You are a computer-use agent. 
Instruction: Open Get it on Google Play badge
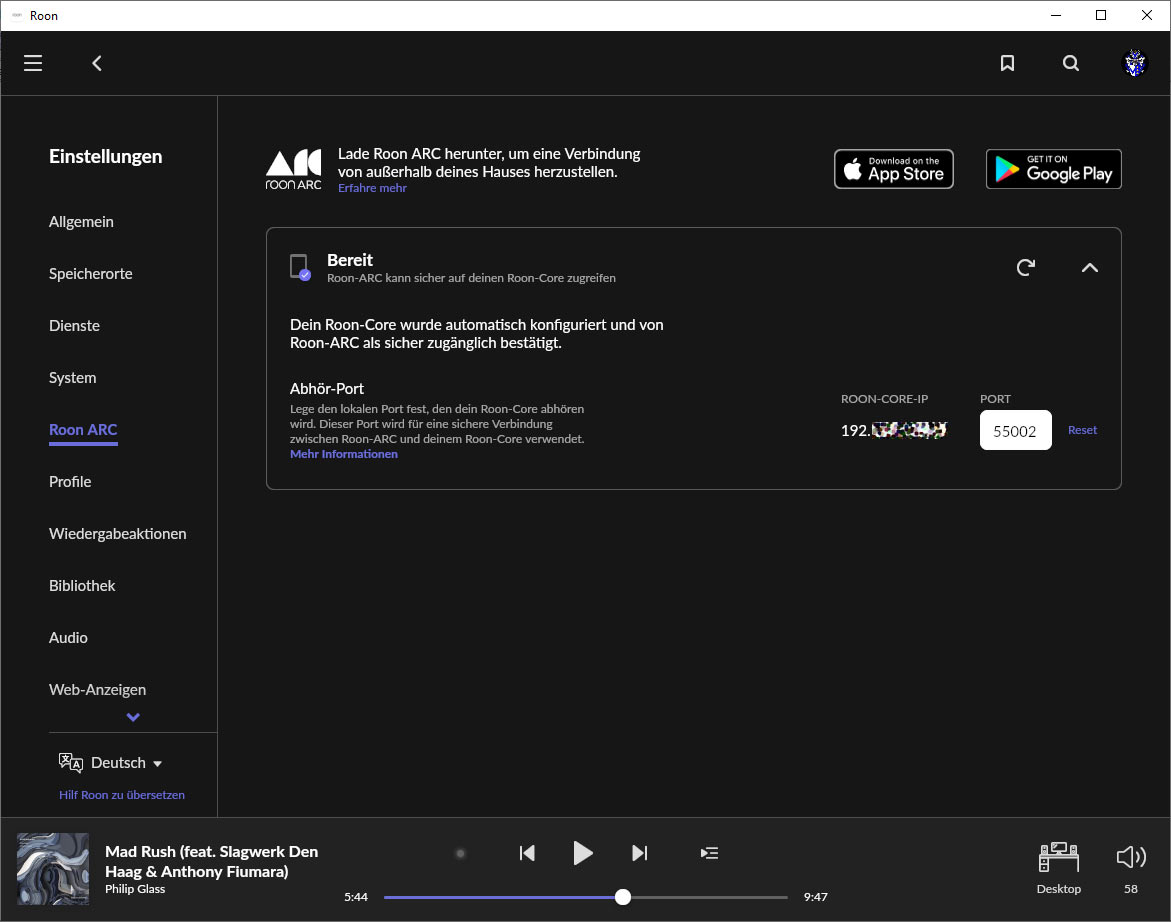[1054, 169]
